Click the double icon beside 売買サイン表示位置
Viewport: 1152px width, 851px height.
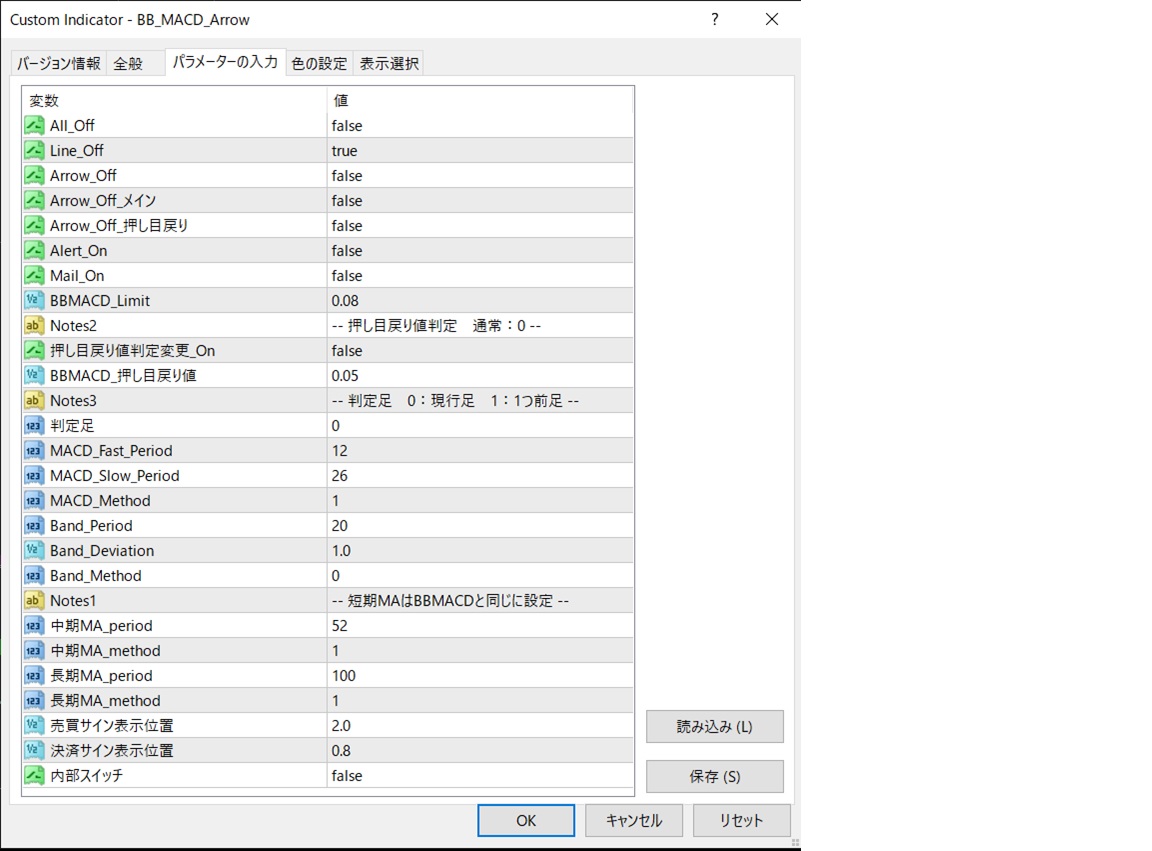coord(34,725)
